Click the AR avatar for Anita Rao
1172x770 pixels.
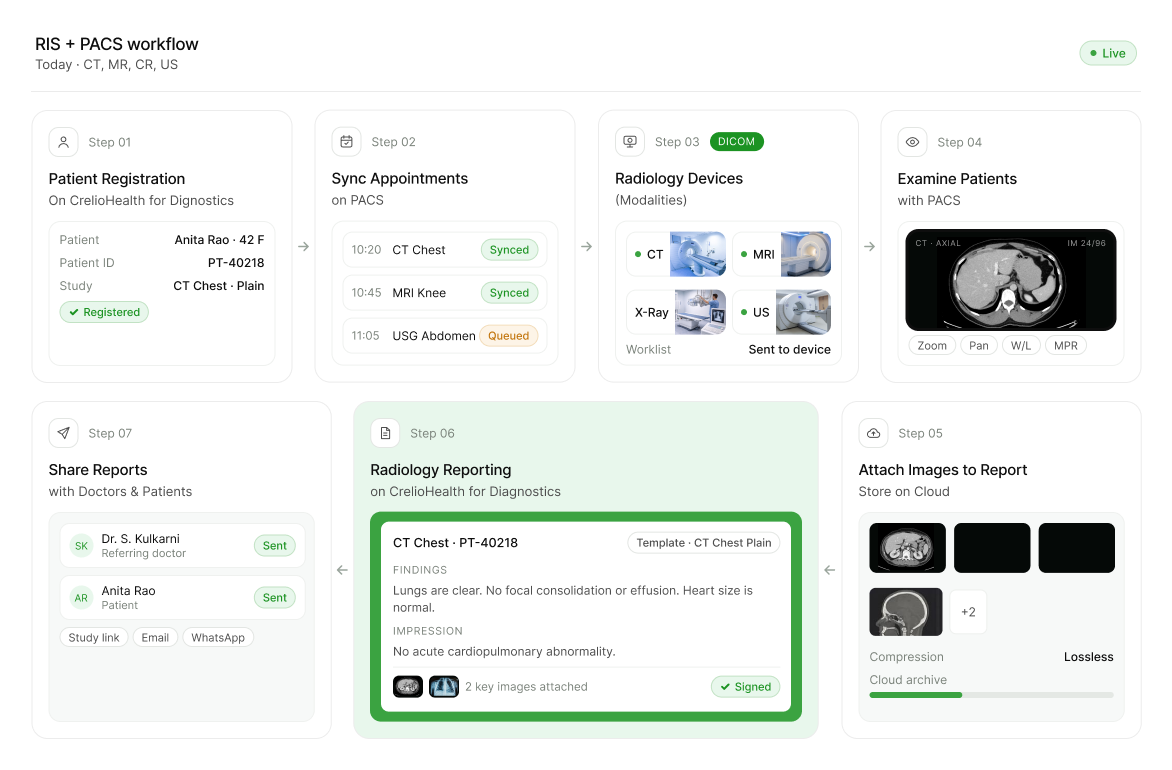tap(81, 598)
